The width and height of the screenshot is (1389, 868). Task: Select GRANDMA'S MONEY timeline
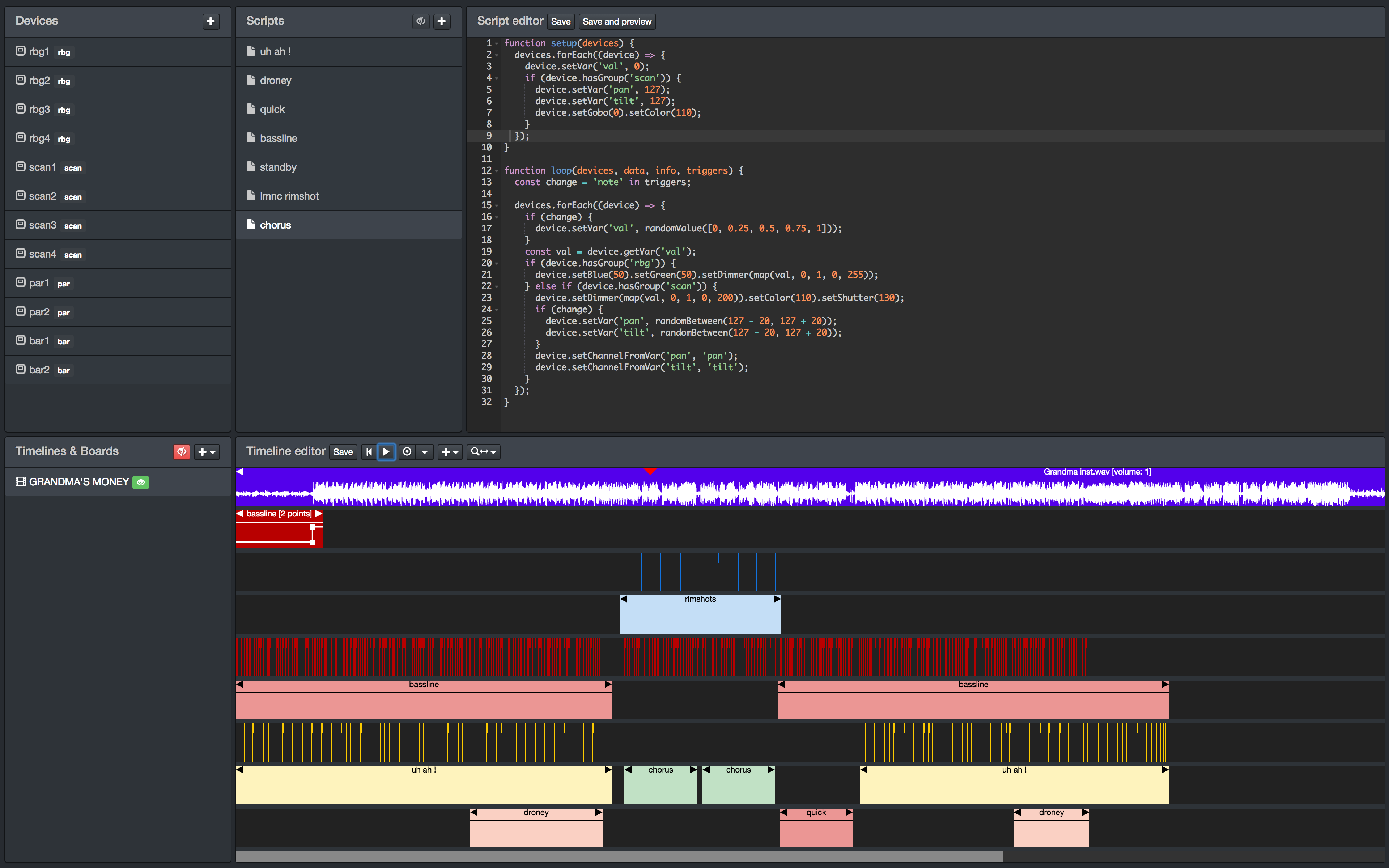tap(118, 482)
